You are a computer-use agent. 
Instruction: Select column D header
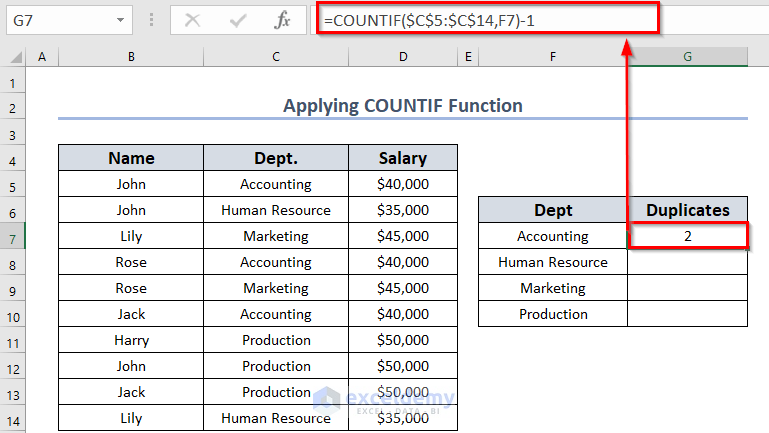pos(403,58)
